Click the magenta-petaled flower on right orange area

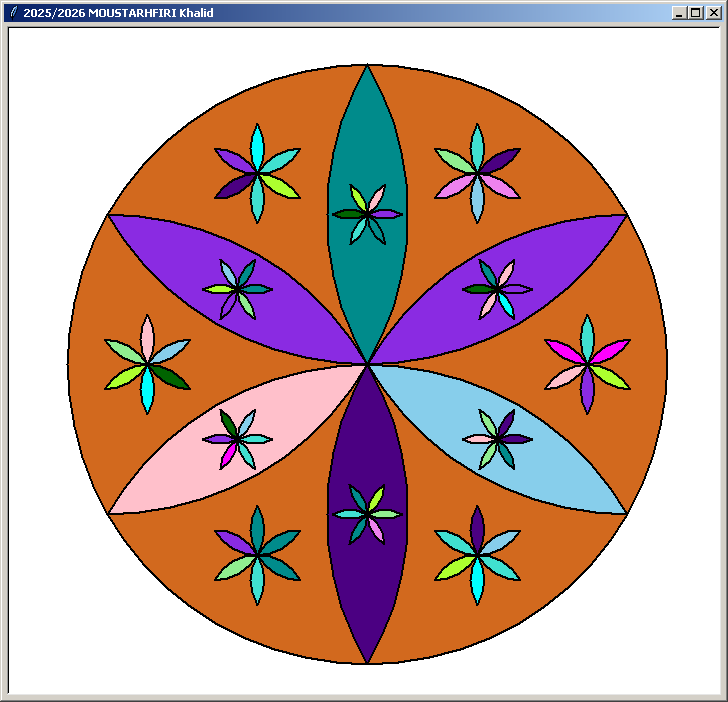(587, 364)
